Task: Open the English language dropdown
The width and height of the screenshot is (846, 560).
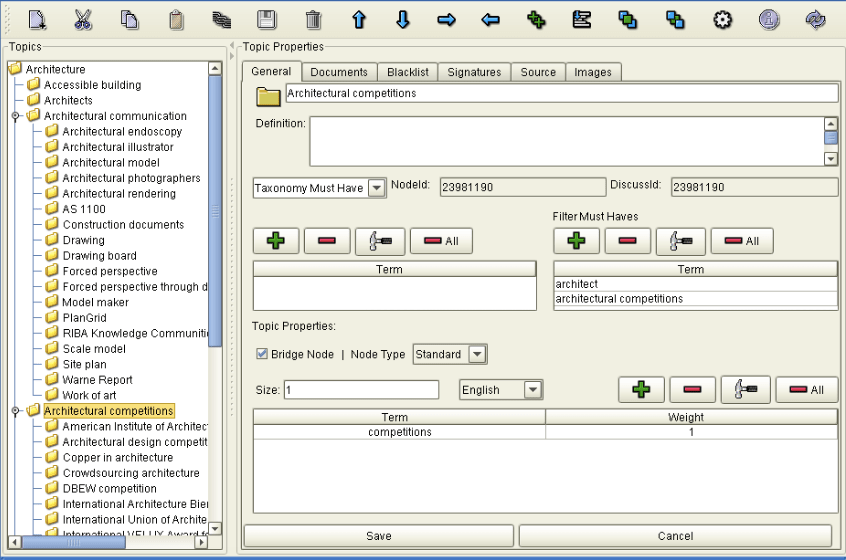Action: [x=533, y=390]
